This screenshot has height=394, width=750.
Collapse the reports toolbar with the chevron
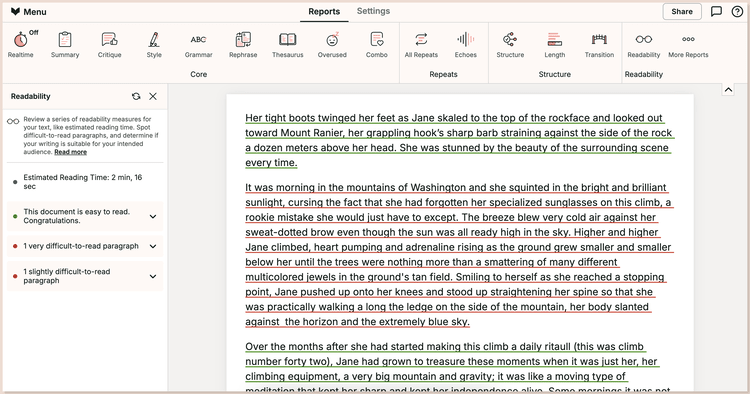click(728, 89)
